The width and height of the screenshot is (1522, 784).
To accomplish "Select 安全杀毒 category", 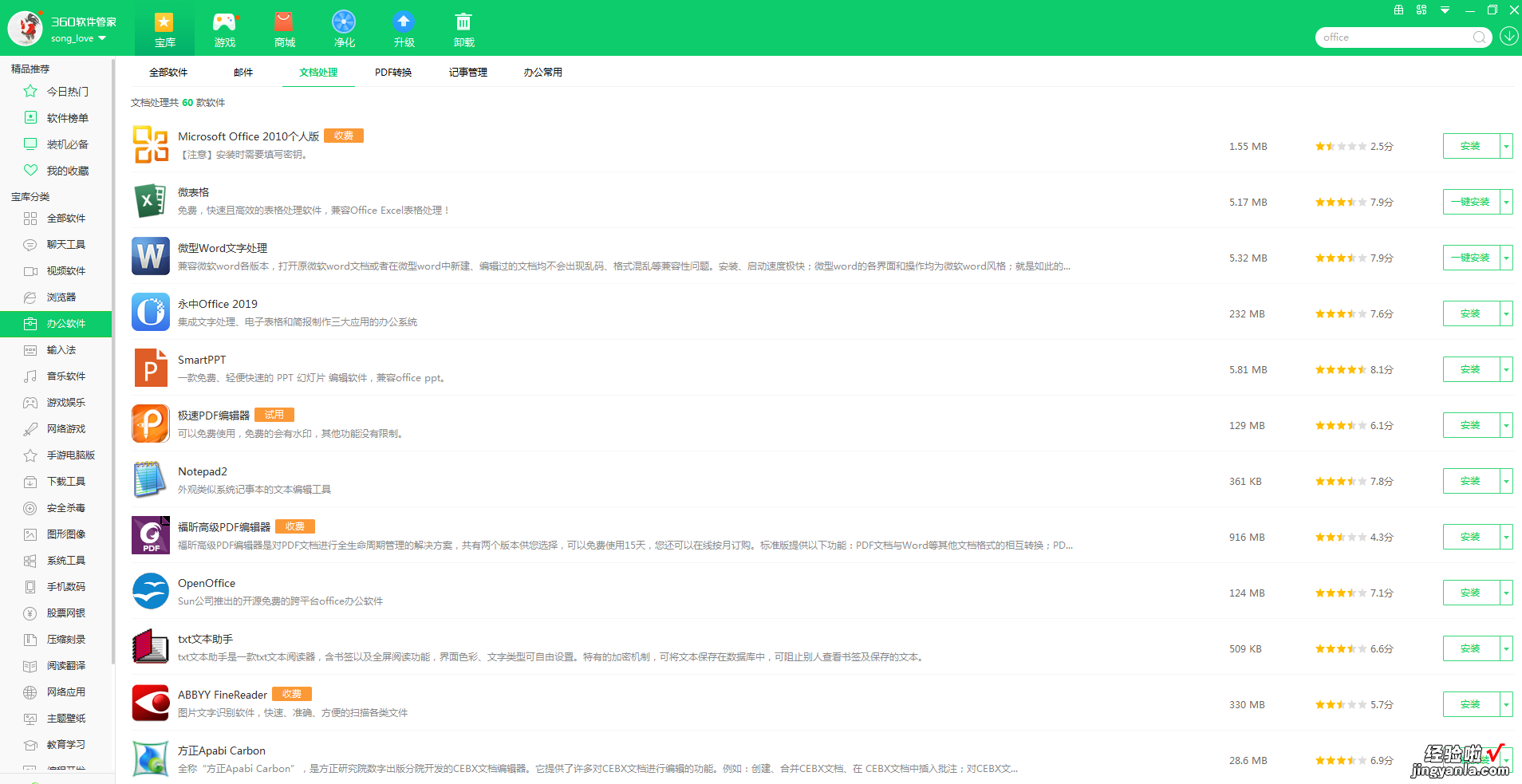I will click(x=56, y=508).
